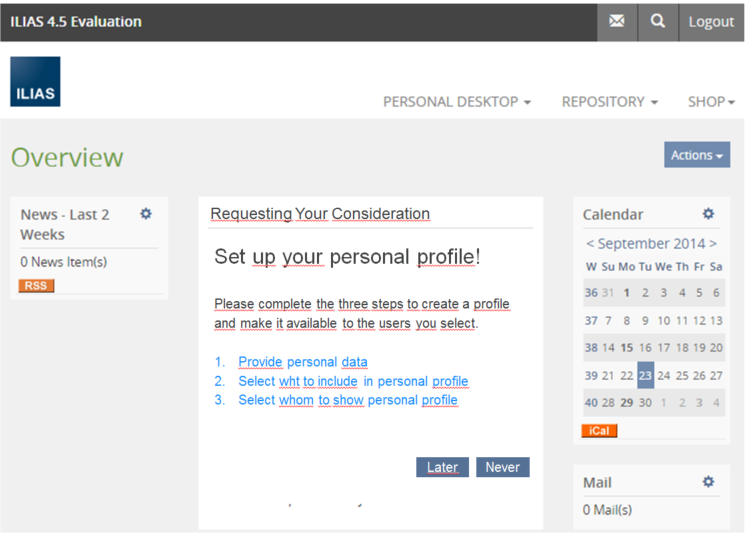Open Select whom to show profile link
The image size is (748, 533).
[x=347, y=400]
